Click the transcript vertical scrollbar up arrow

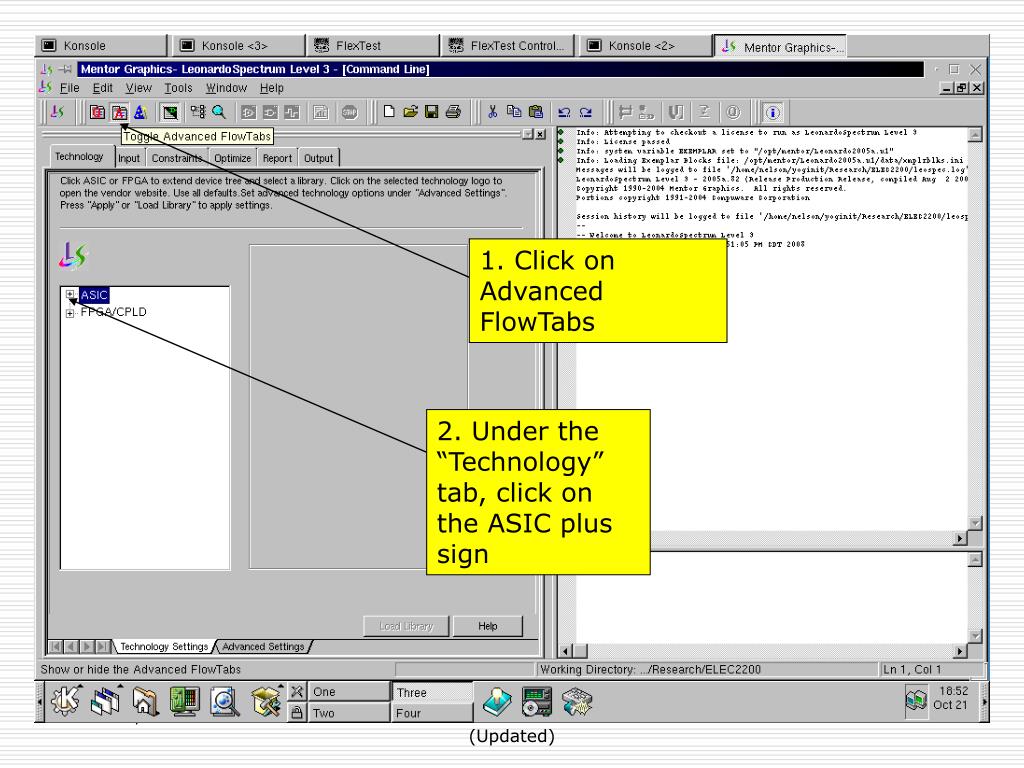(975, 135)
